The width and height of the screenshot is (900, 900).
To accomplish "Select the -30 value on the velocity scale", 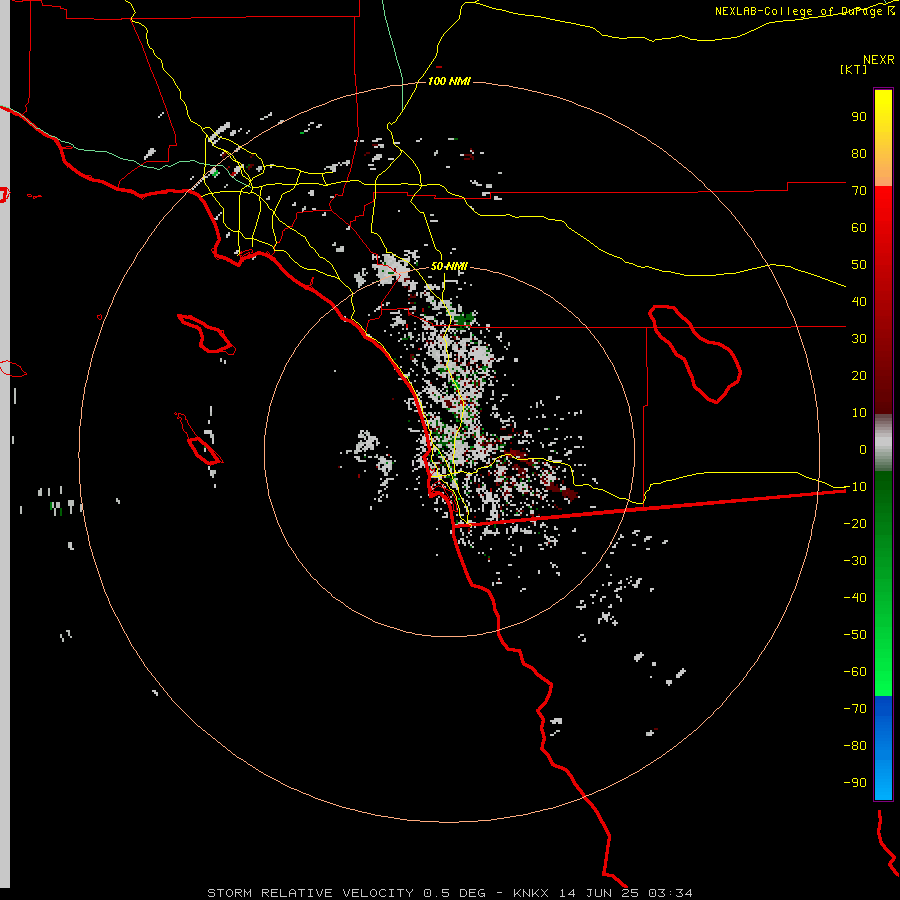I will [x=855, y=561].
